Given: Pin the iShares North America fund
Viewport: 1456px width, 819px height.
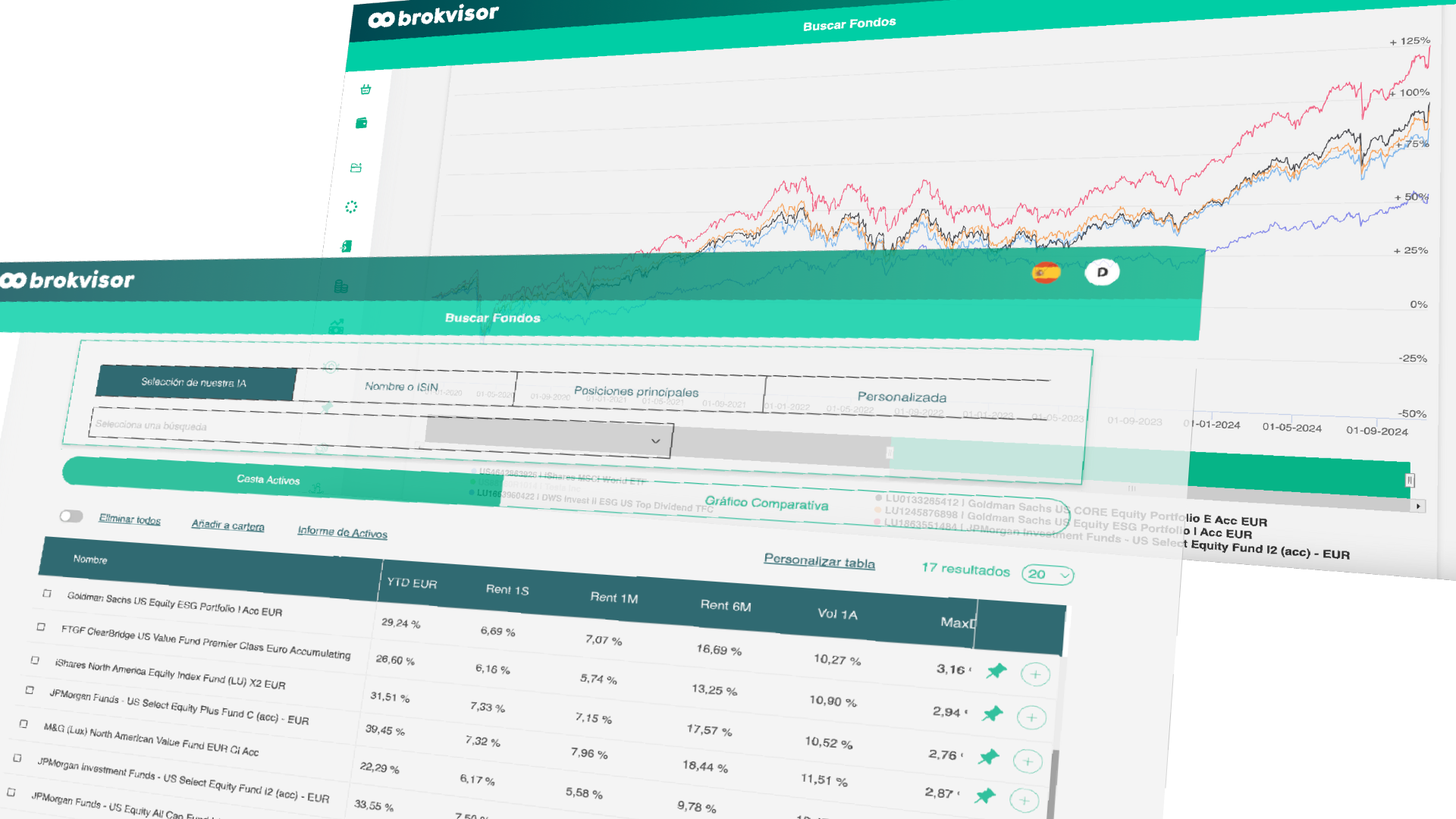Looking at the screenshot, I should [x=988, y=757].
